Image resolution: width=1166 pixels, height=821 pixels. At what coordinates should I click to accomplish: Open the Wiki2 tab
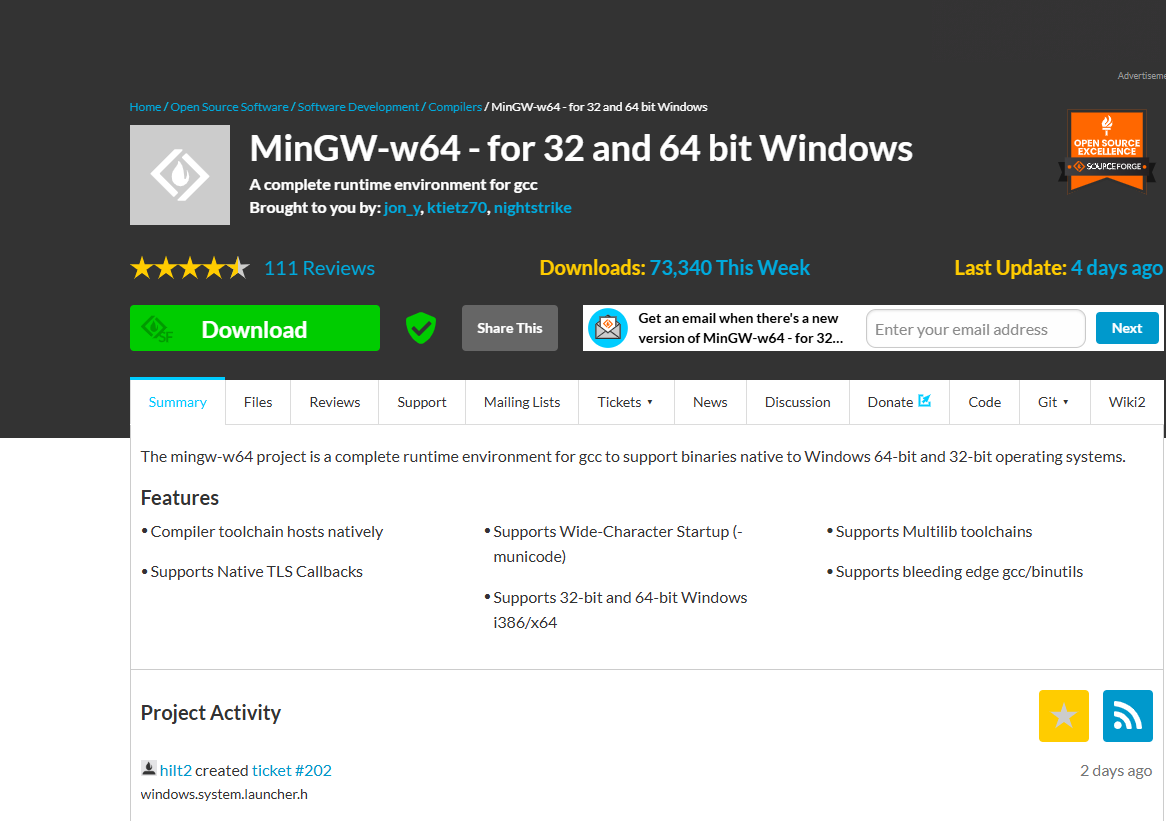click(1127, 402)
